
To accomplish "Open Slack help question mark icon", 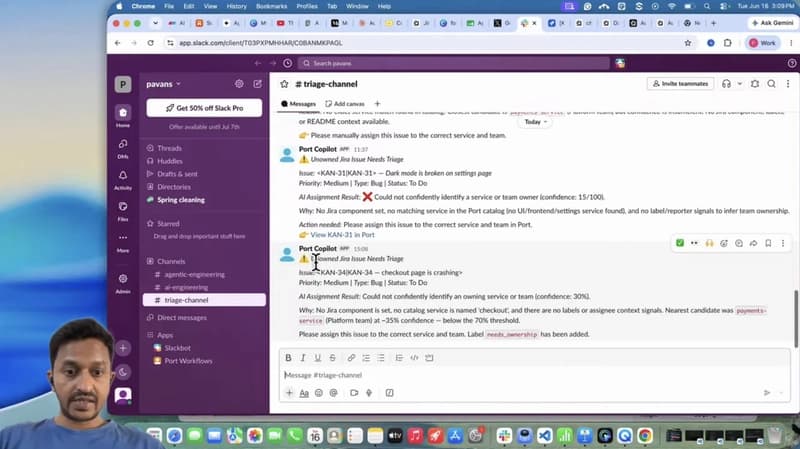I will coord(791,63).
